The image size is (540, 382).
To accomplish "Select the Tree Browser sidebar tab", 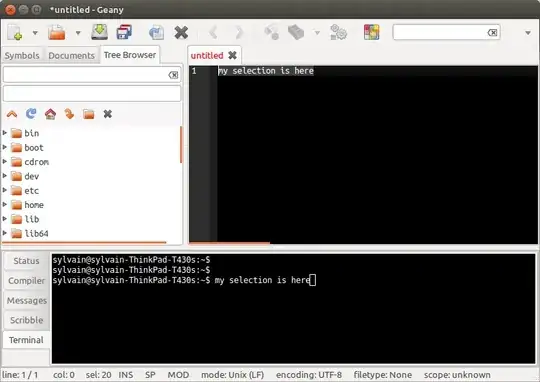I will pos(130,55).
